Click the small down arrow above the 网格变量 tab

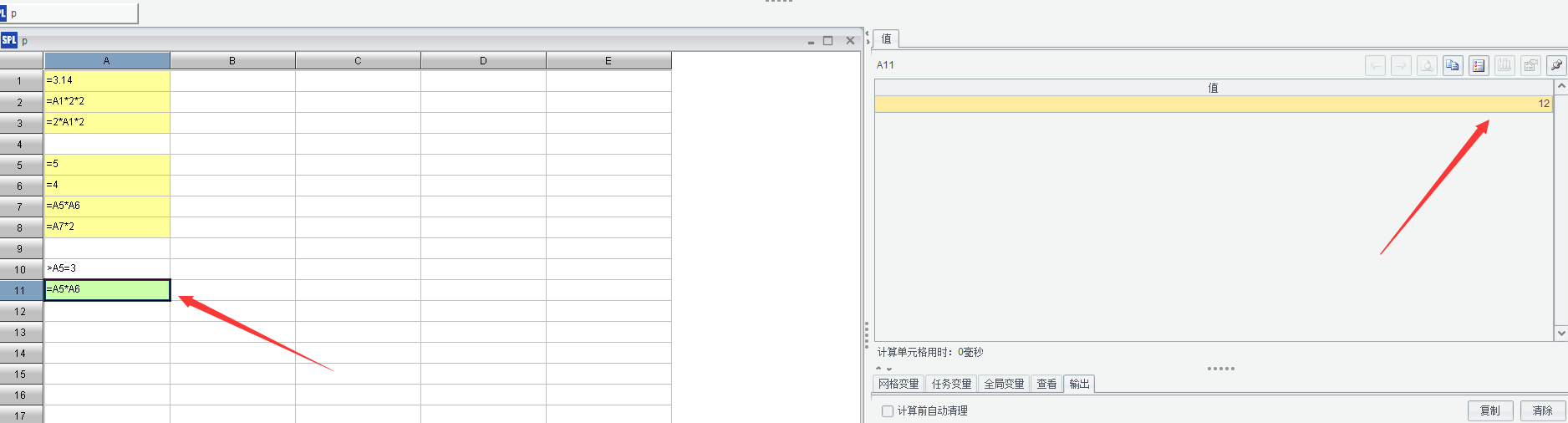pos(889,369)
